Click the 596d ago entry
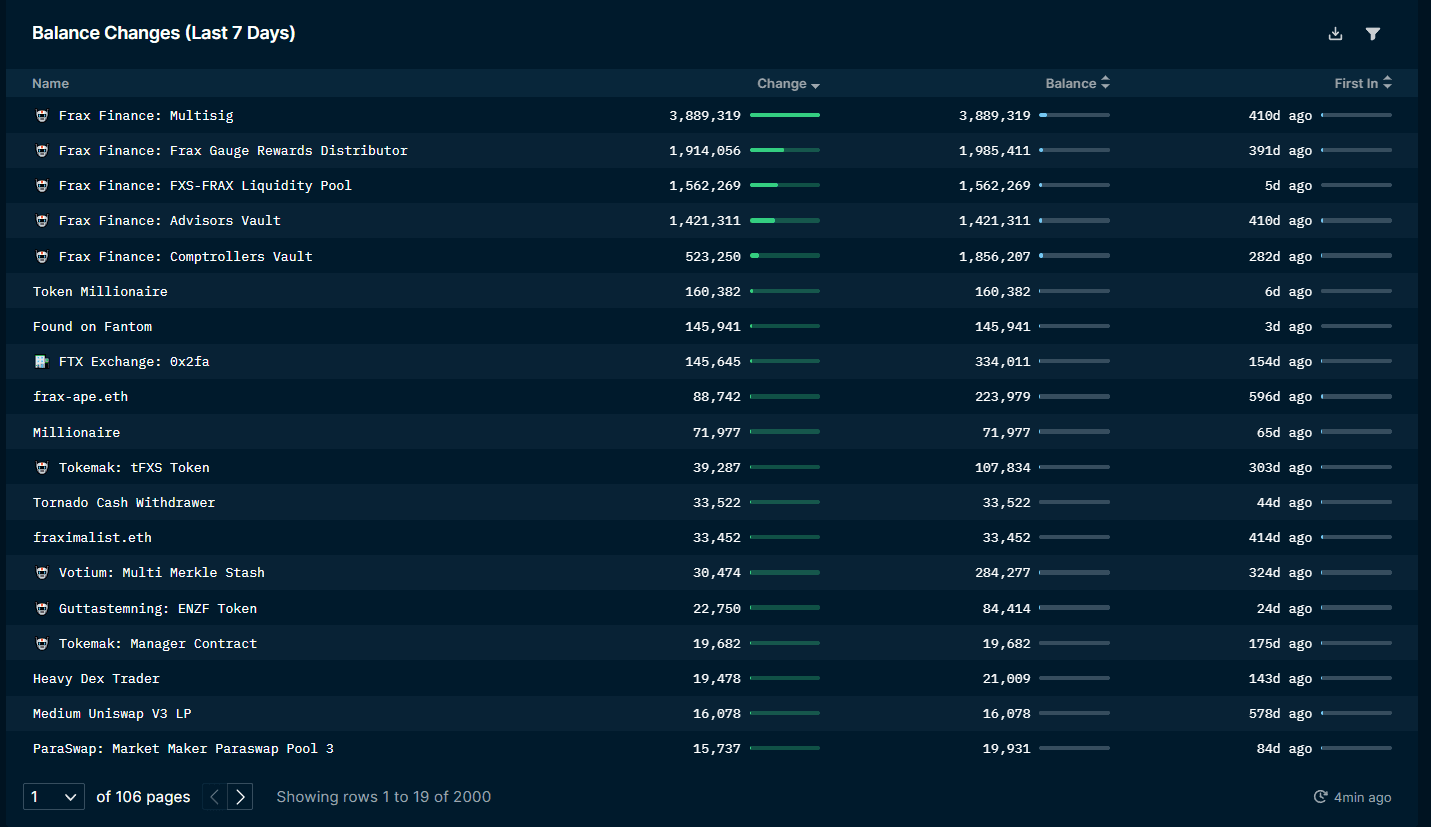This screenshot has width=1431, height=827. pos(1280,397)
